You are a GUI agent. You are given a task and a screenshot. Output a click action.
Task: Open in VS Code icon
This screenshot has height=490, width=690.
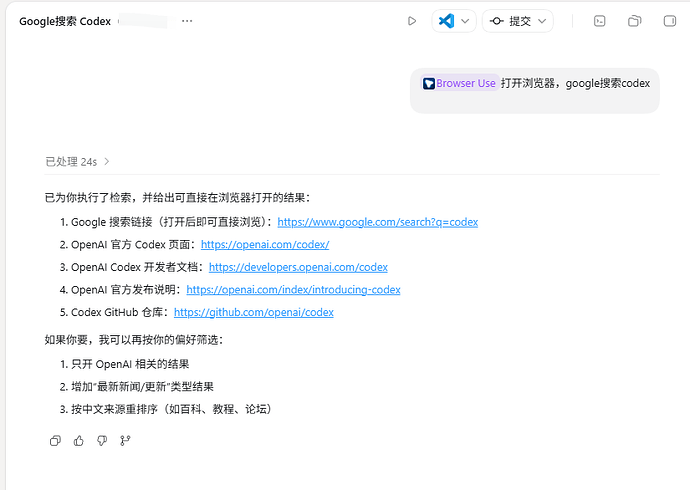446,21
